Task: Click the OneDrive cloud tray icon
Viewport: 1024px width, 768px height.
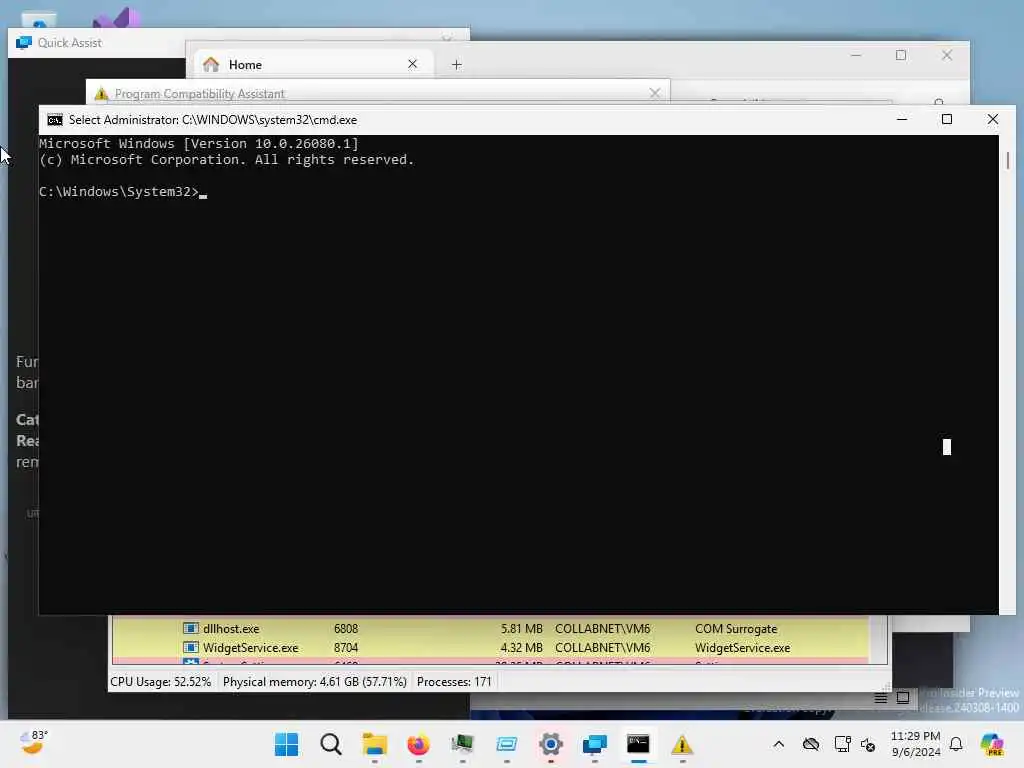Action: [810, 744]
